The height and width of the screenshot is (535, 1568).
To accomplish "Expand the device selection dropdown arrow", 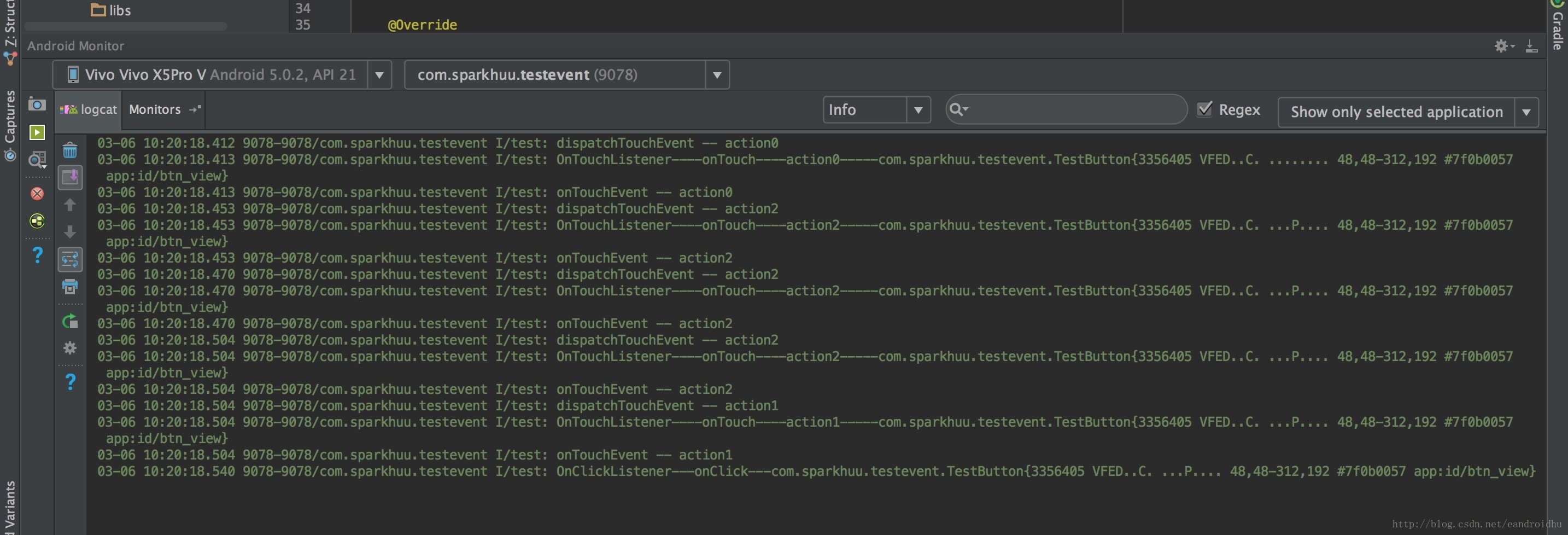I will pos(379,75).
